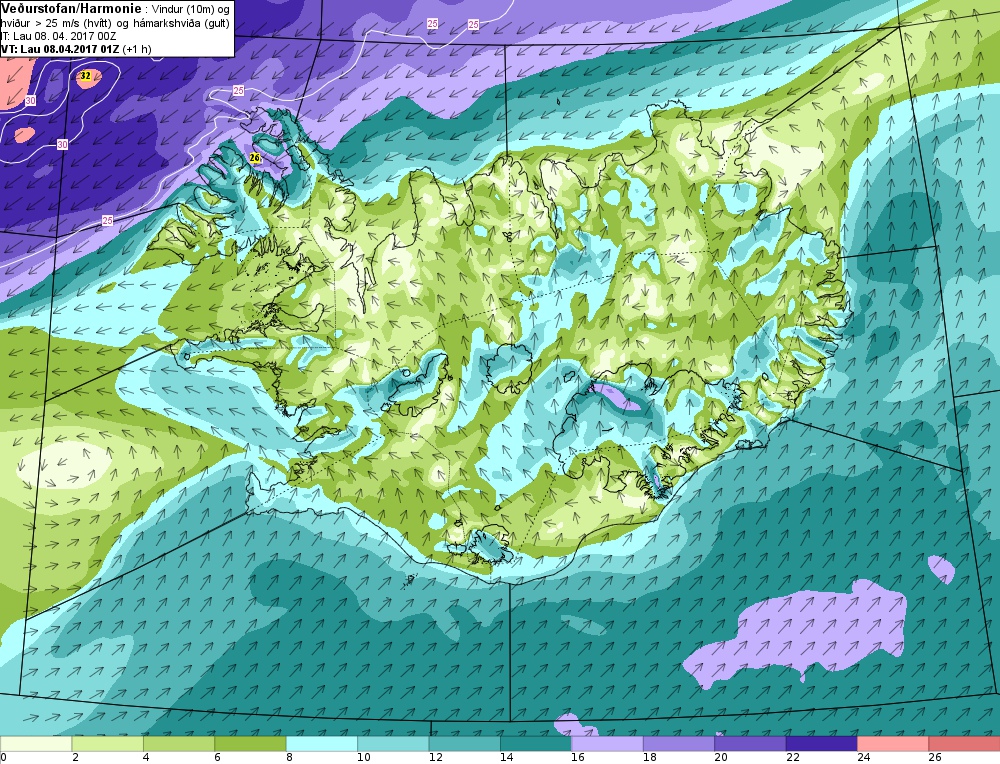Select the violet 20–22 m/s legend swatch
Screen dimensions: 1000x764
point(751,743)
